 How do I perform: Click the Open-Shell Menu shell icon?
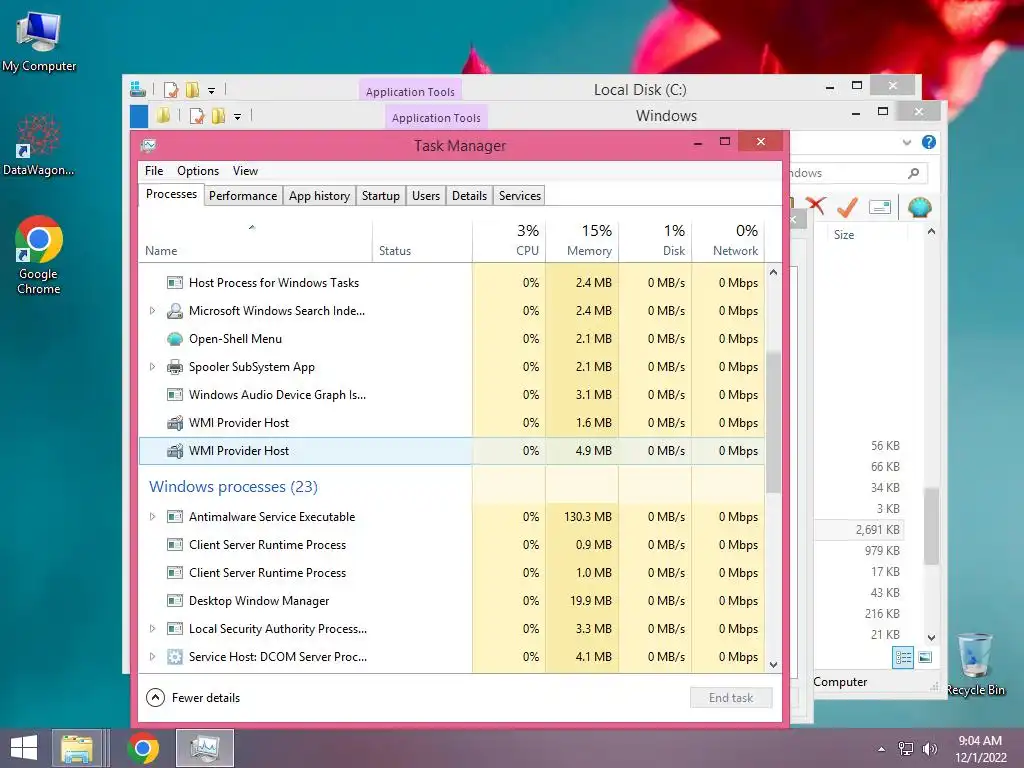pyautogui.click(x=174, y=339)
